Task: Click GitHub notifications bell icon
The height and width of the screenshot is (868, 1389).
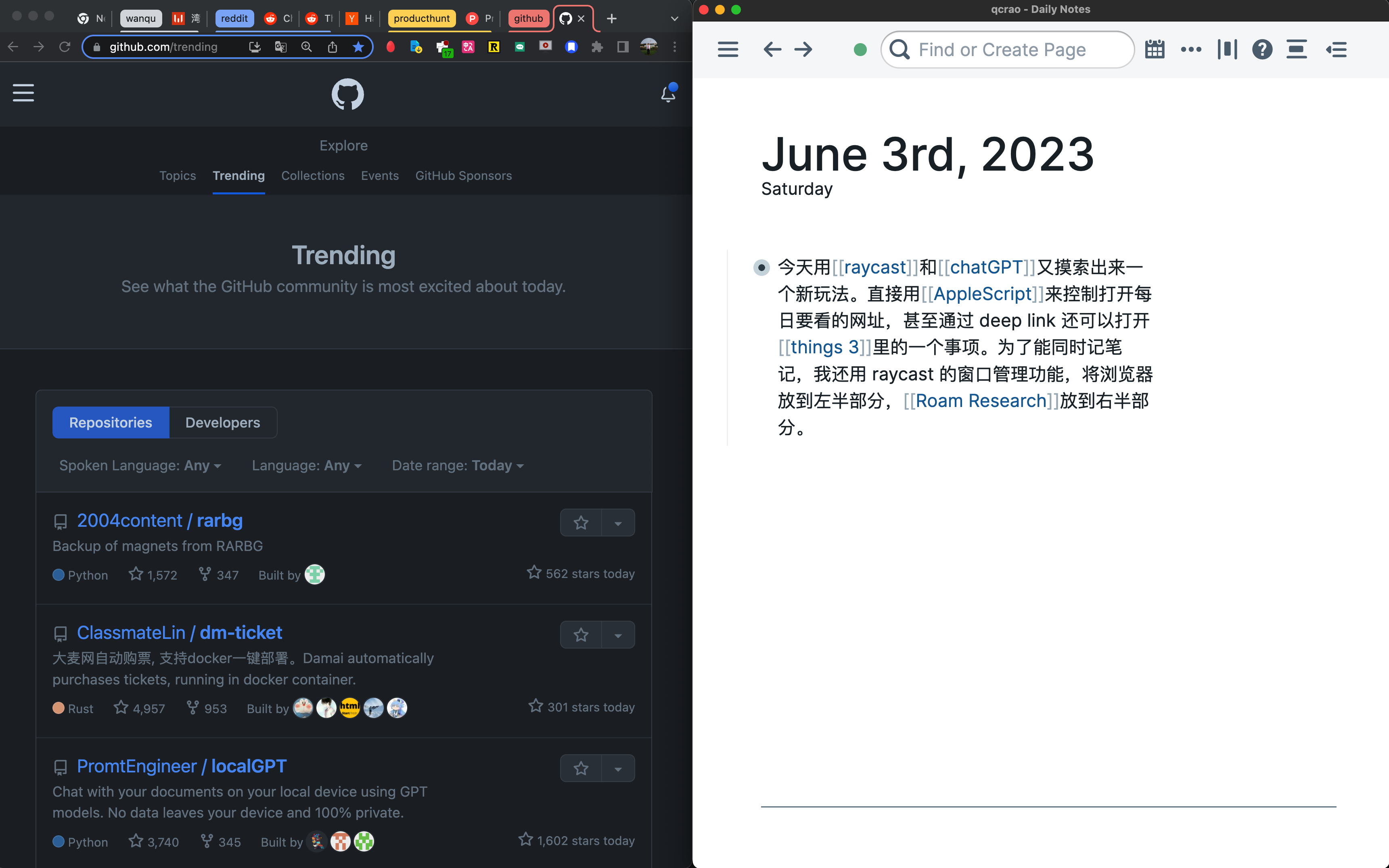Action: coord(668,94)
